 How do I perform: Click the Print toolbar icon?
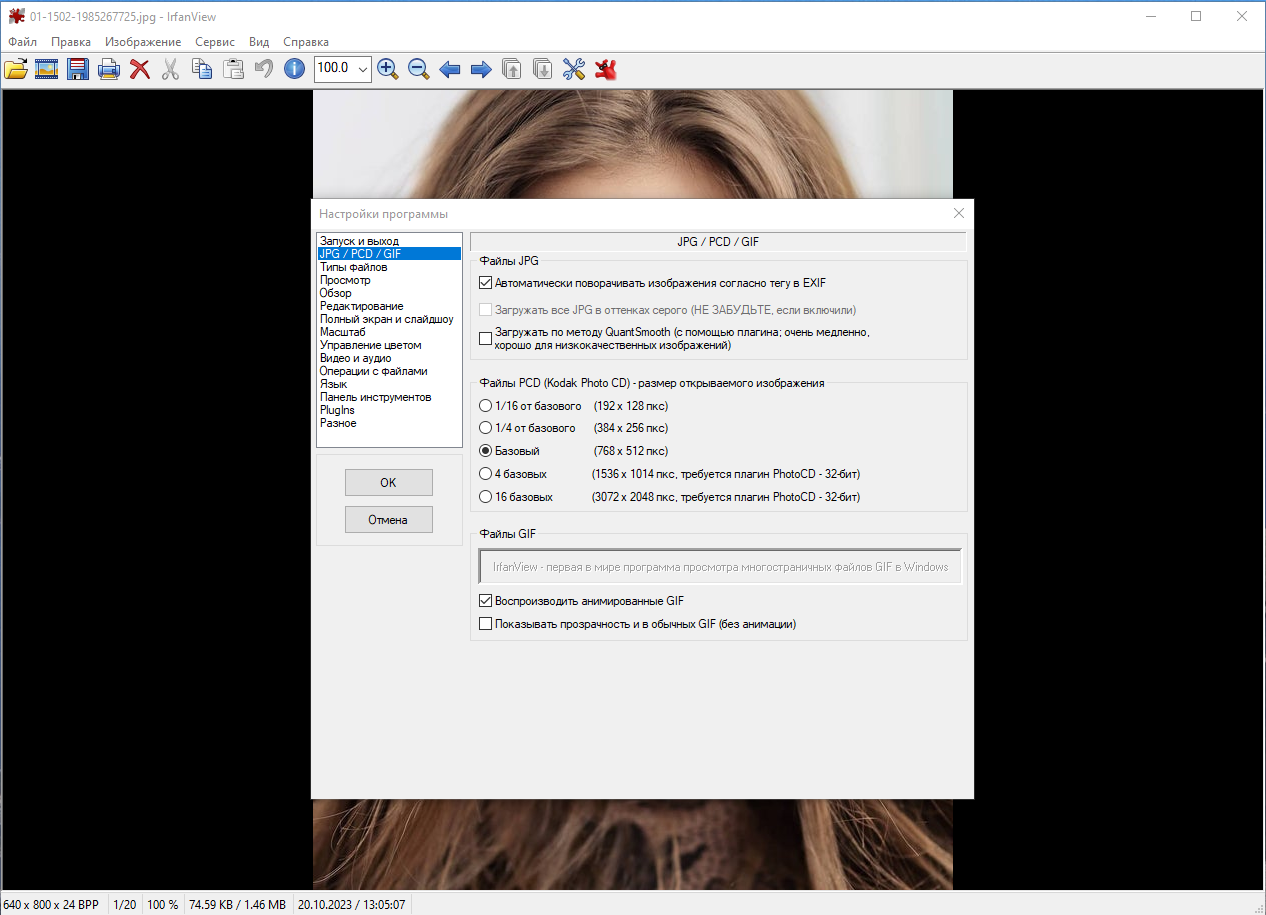coord(109,69)
